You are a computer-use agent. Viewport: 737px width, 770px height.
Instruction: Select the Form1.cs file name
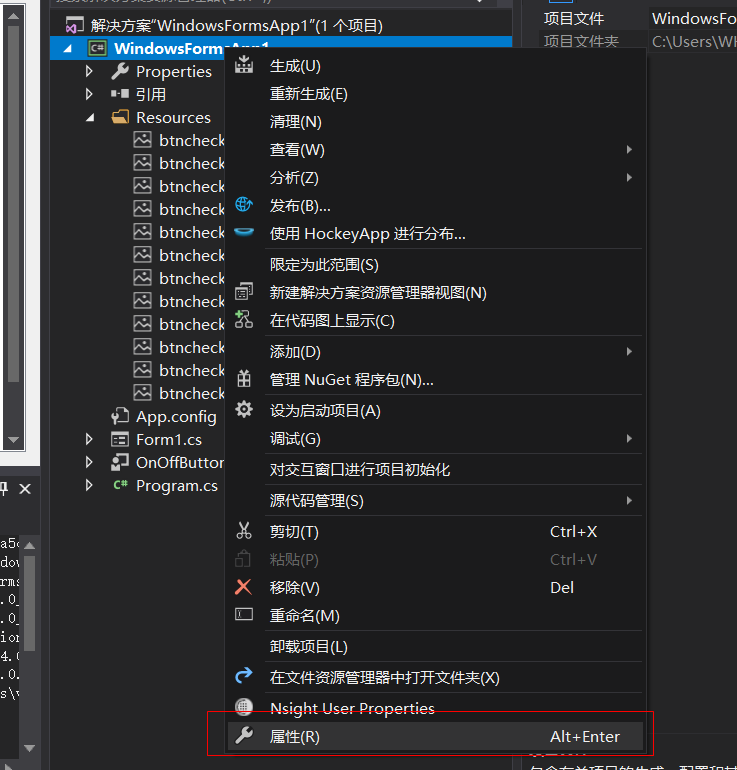[x=169, y=440]
